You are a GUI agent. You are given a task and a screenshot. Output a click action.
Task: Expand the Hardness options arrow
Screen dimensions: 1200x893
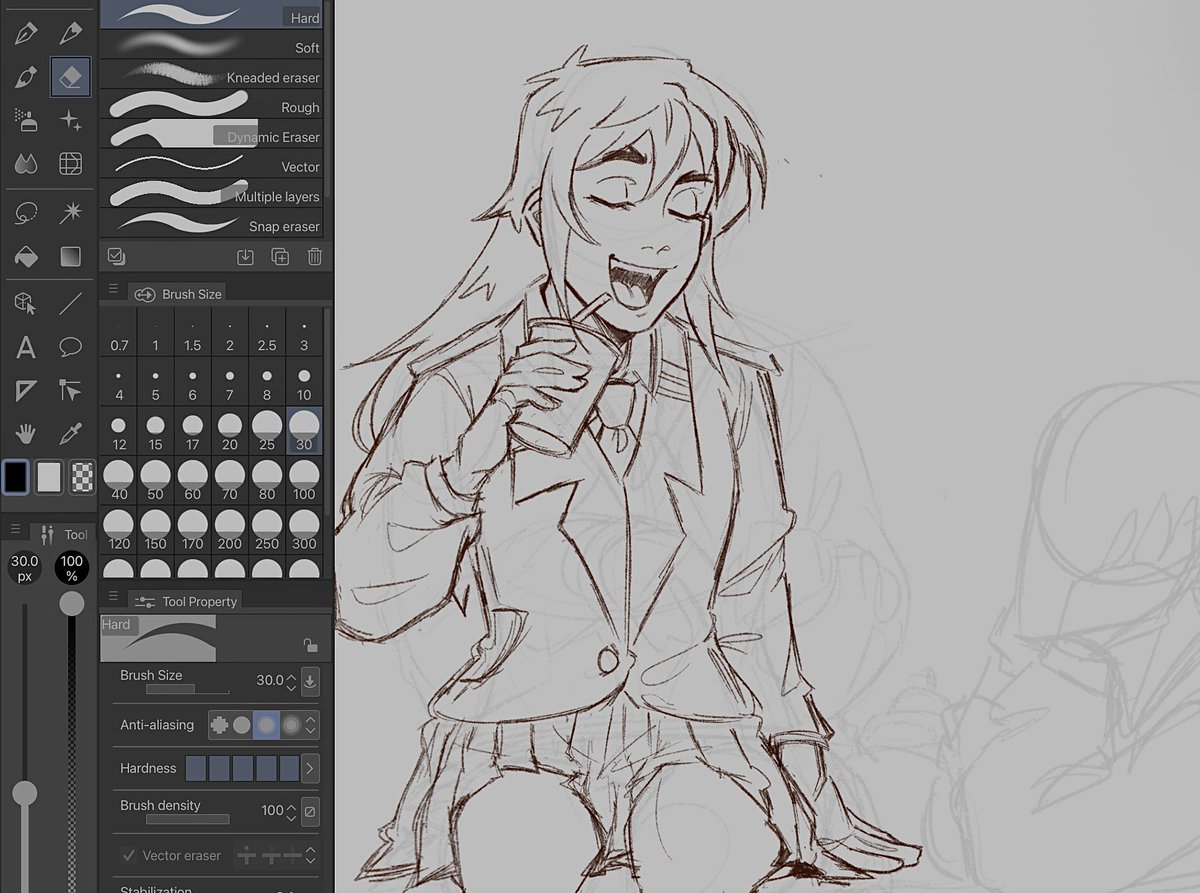(310, 769)
